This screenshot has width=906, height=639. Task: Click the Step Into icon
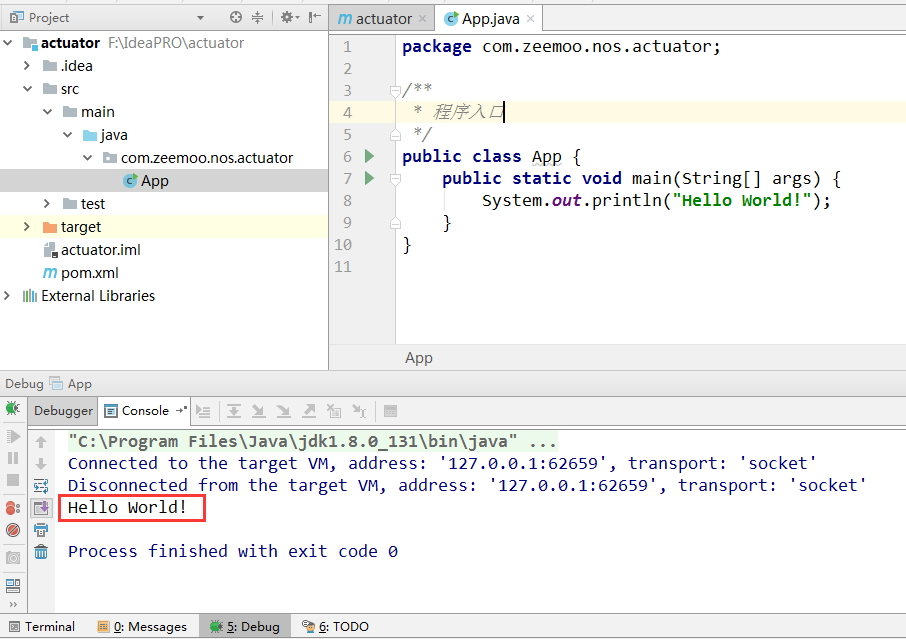pos(258,411)
